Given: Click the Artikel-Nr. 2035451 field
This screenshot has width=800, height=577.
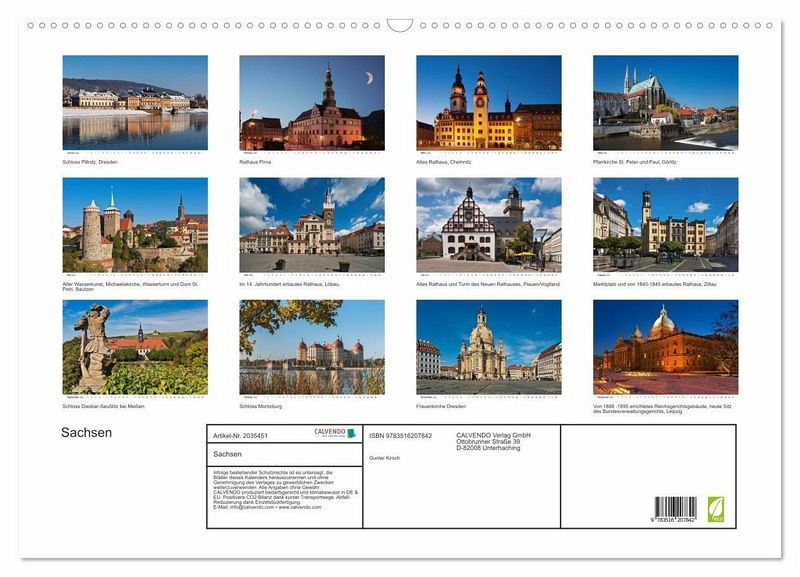Looking at the screenshot, I should click(241, 436).
